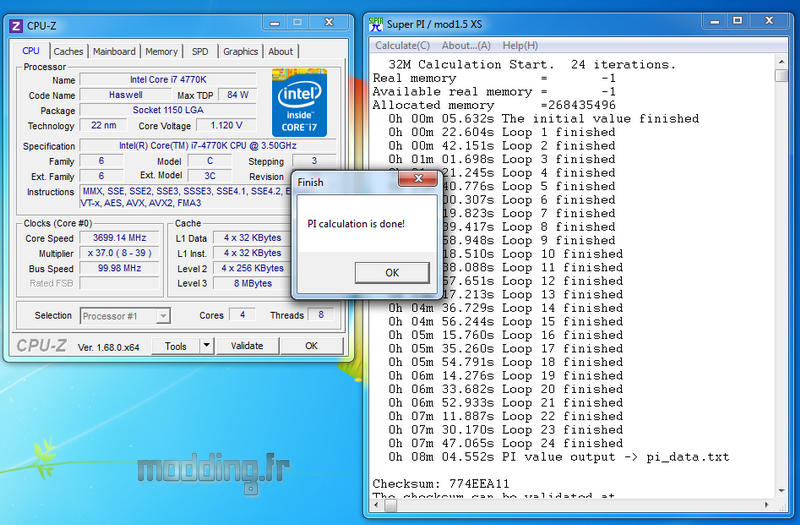This screenshot has width=800, height=525.
Task: Minimize the CPU-Z window
Action: pyautogui.click(x=274, y=23)
